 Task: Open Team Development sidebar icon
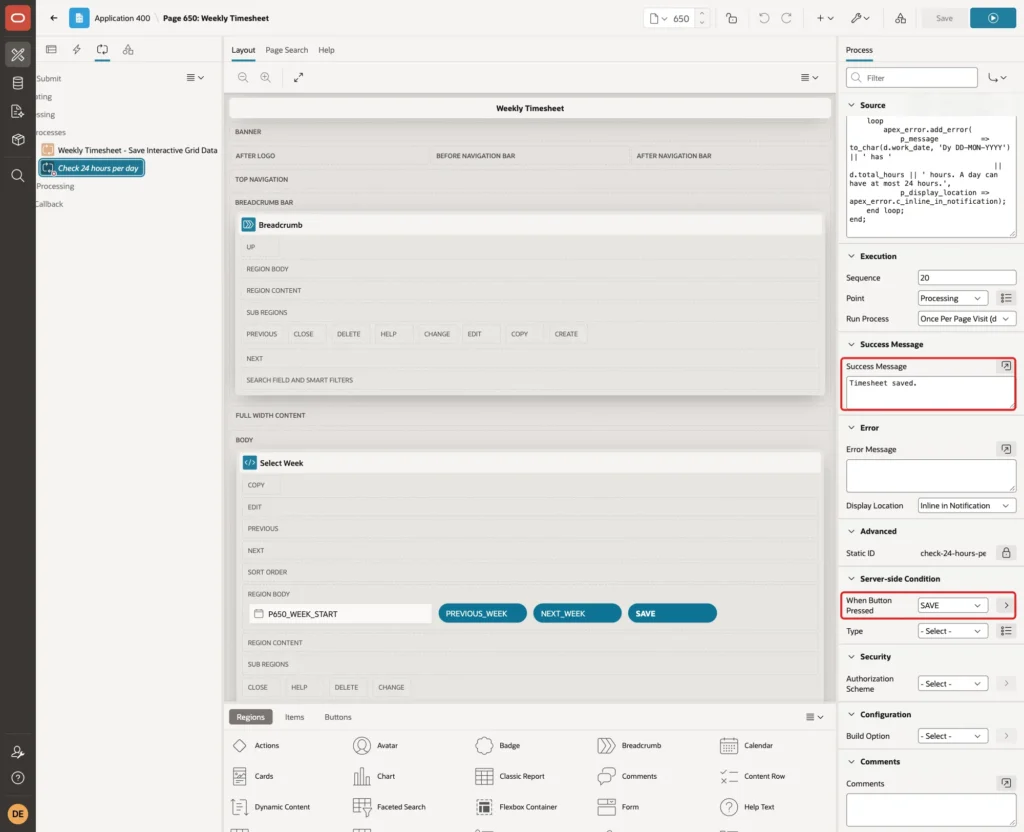coord(18,112)
